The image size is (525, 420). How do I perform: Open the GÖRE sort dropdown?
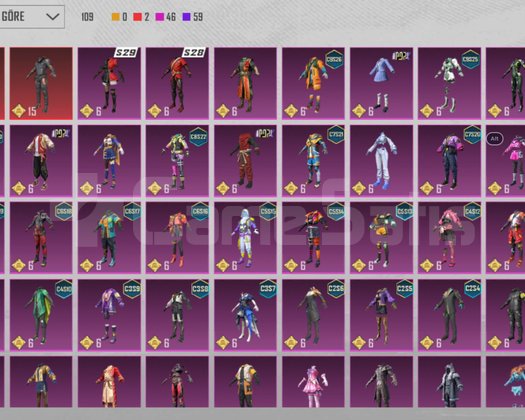pyautogui.click(x=31, y=16)
